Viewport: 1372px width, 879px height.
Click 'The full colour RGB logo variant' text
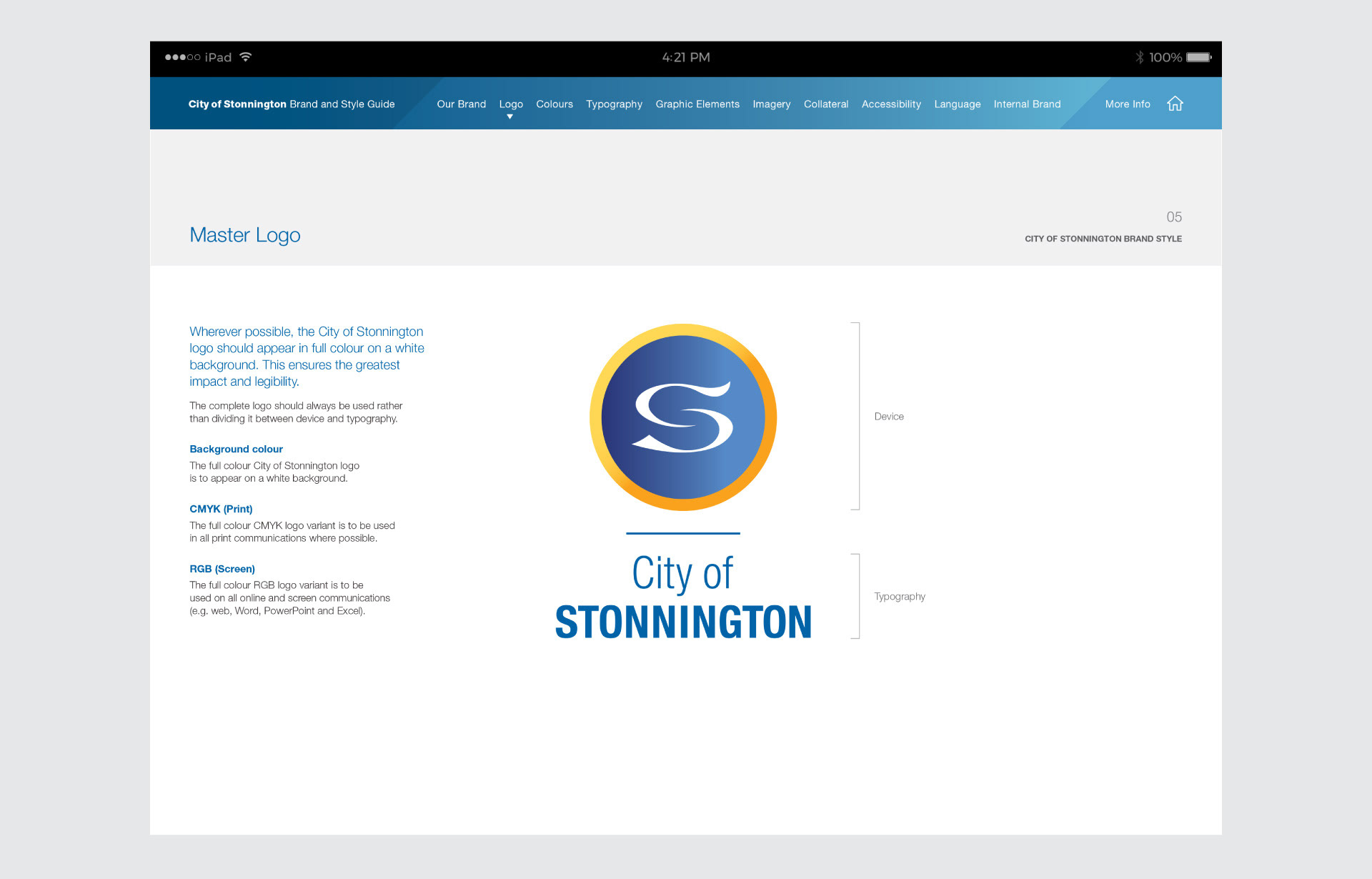pos(289,598)
